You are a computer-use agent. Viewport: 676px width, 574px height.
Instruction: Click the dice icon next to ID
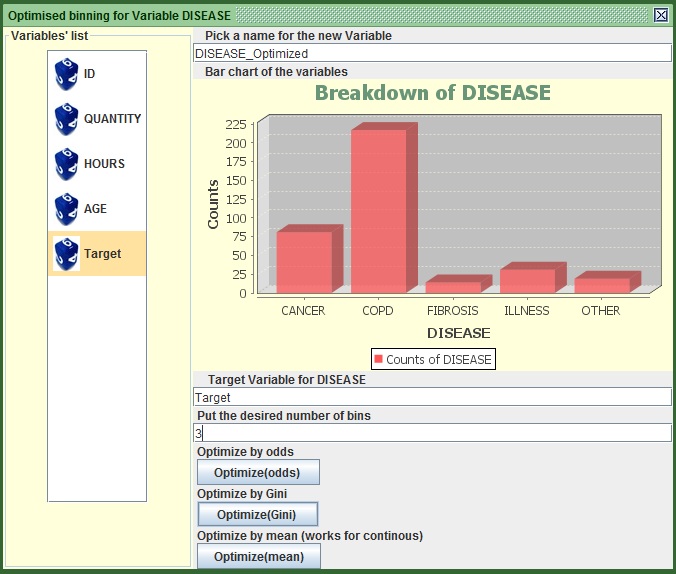tap(66, 74)
